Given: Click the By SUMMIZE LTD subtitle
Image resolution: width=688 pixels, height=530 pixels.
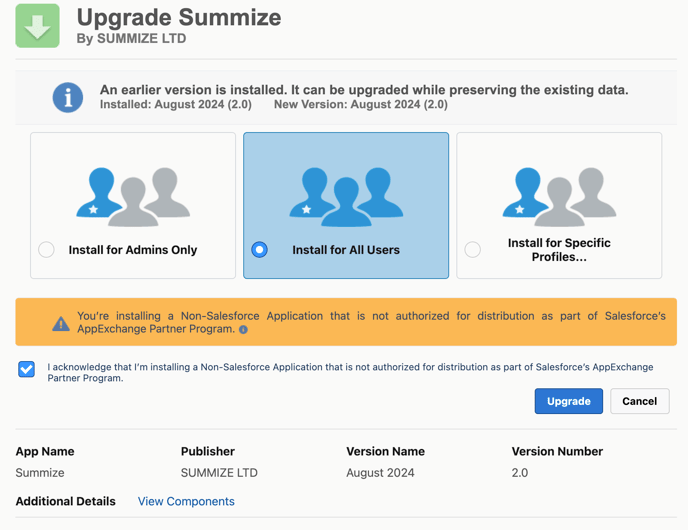Looking at the screenshot, I should [x=131, y=39].
